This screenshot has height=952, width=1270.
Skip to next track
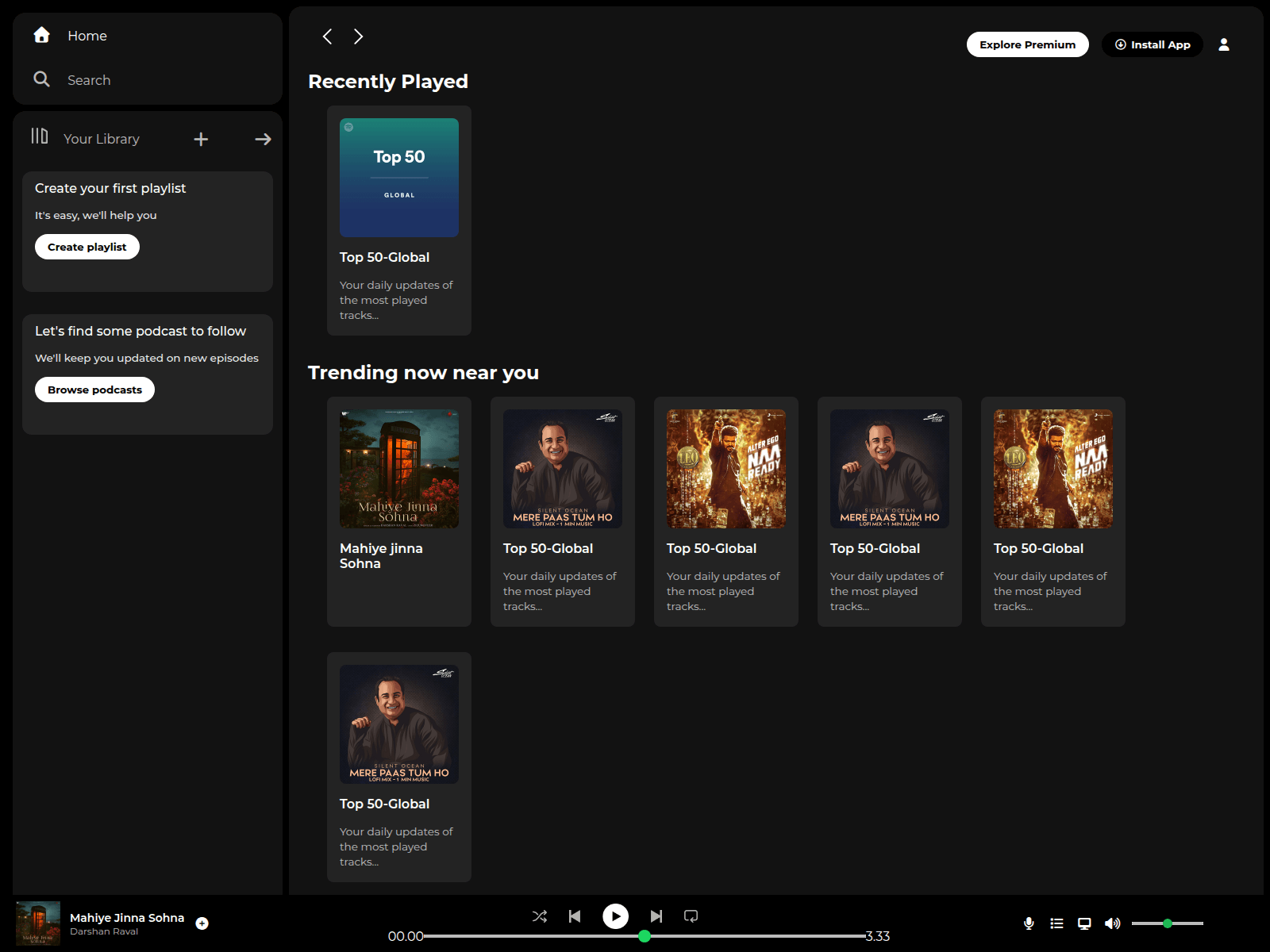click(656, 916)
